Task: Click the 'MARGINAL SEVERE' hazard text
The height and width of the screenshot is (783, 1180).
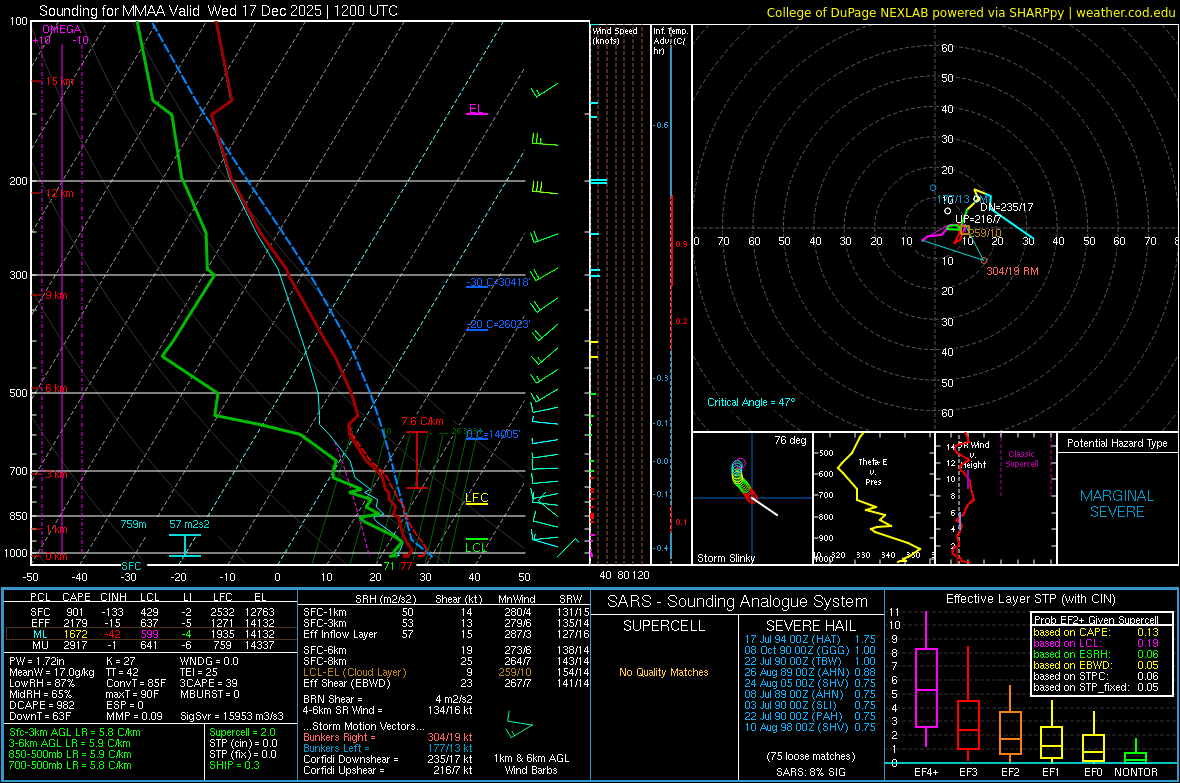Action: (1117, 504)
